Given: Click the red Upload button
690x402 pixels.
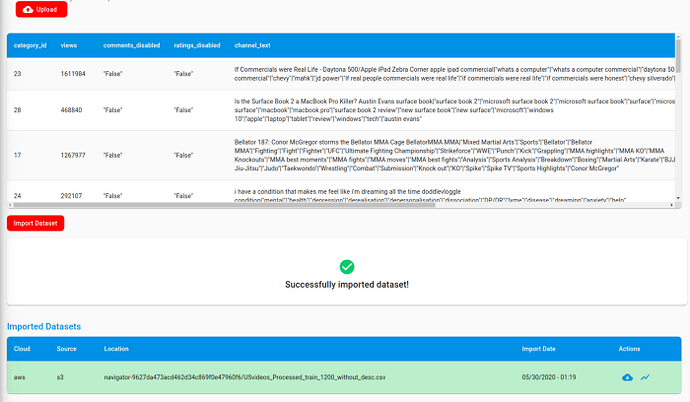Looking at the screenshot, I should click(x=41, y=9).
